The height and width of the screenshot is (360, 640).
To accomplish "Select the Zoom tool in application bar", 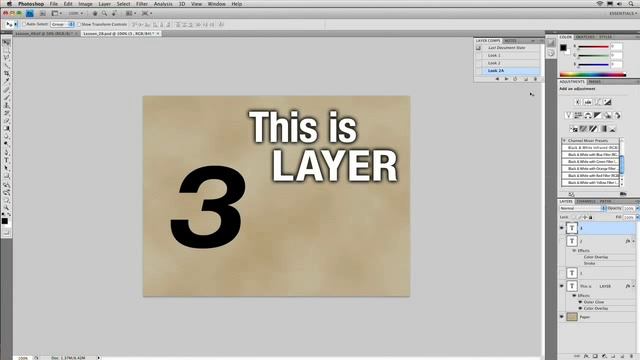I will point(104,13).
